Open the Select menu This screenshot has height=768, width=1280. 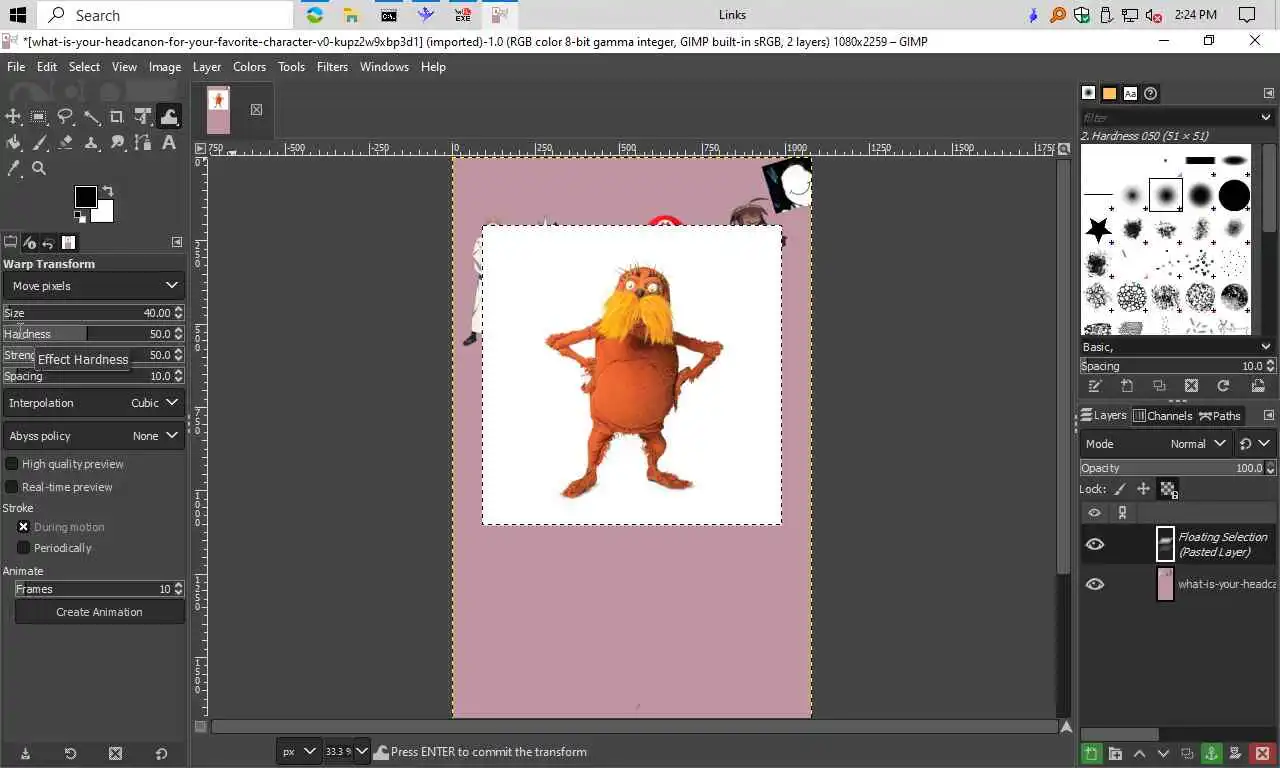tap(84, 67)
